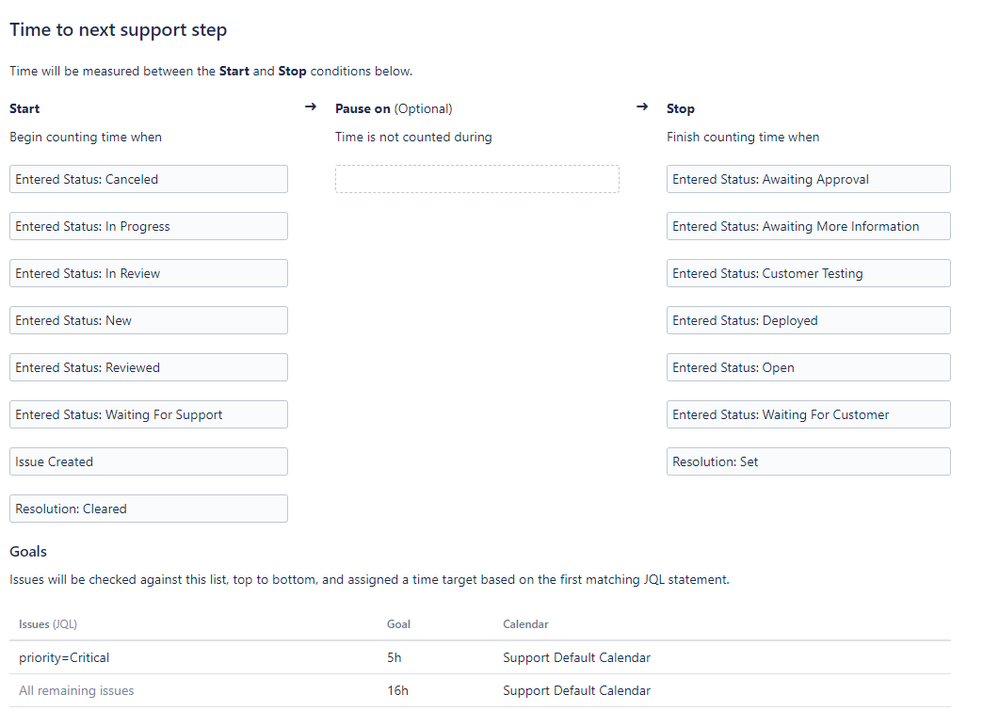This screenshot has width=999, height=728.
Task: Click the 5h goal value
Action: (395, 658)
